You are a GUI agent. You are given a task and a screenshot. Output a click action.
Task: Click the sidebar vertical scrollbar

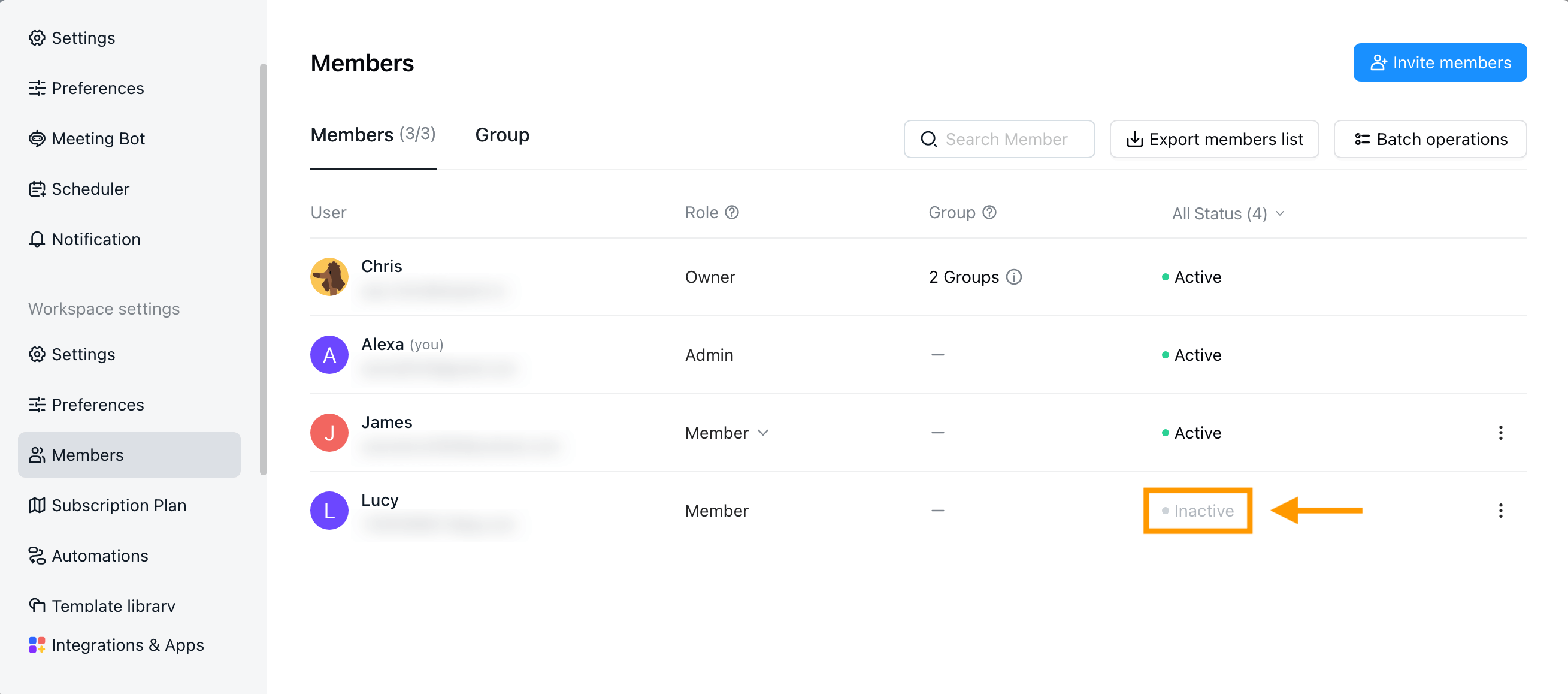click(x=263, y=268)
